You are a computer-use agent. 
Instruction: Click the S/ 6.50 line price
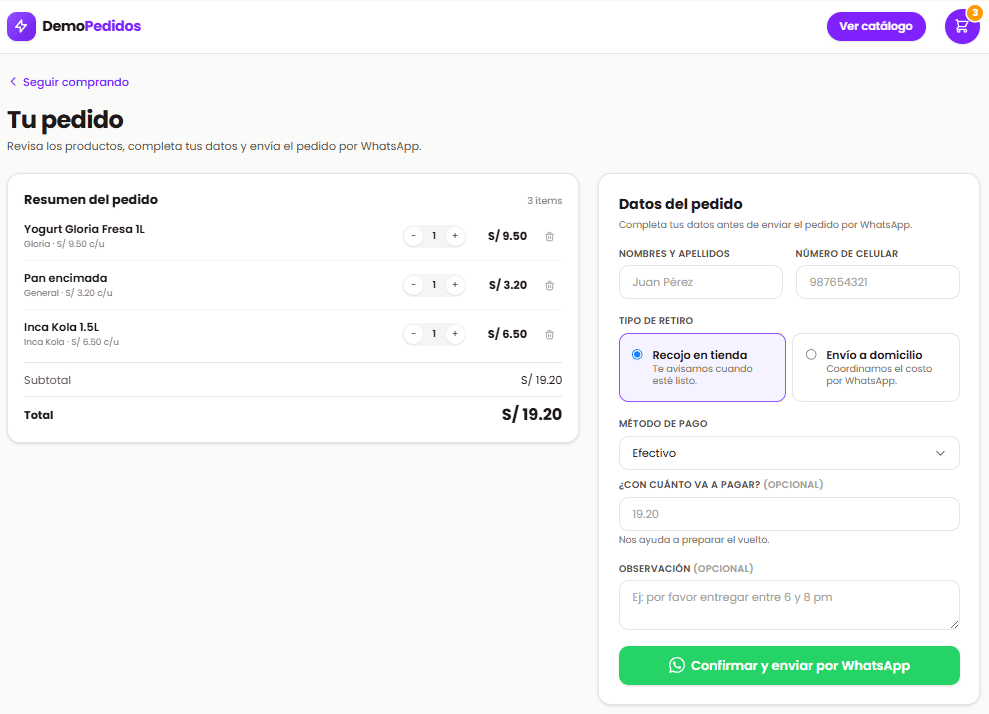507,334
